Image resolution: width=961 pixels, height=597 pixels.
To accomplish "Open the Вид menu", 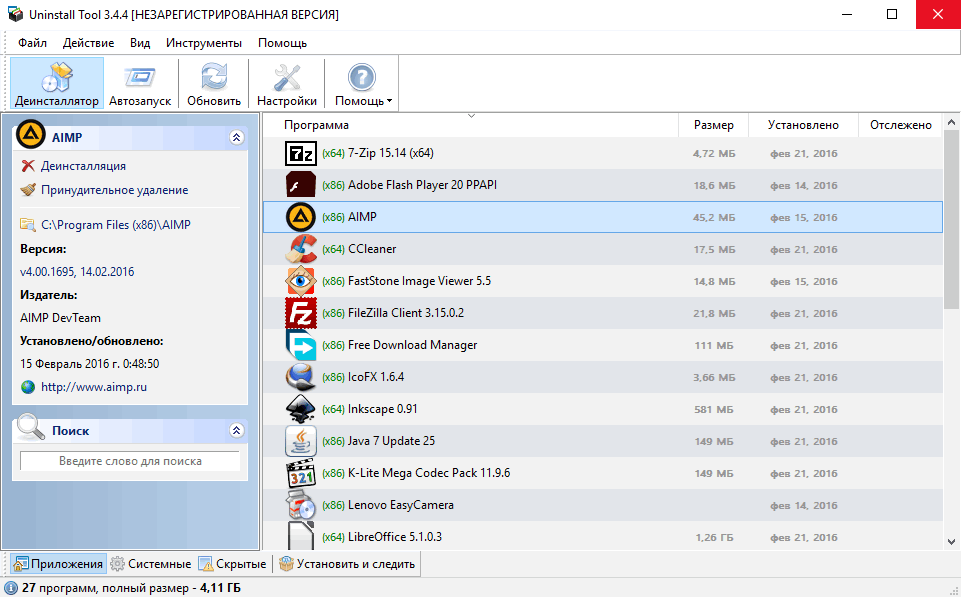I will coord(140,43).
